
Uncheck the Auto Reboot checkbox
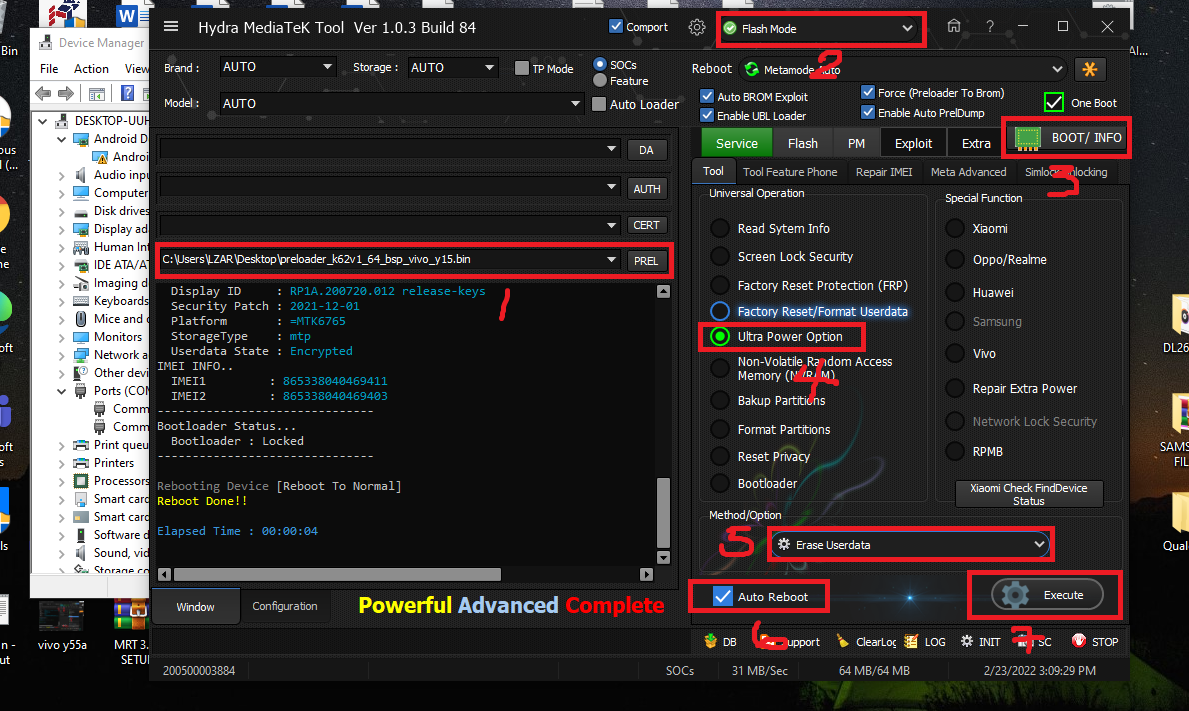(x=723, y=597)
